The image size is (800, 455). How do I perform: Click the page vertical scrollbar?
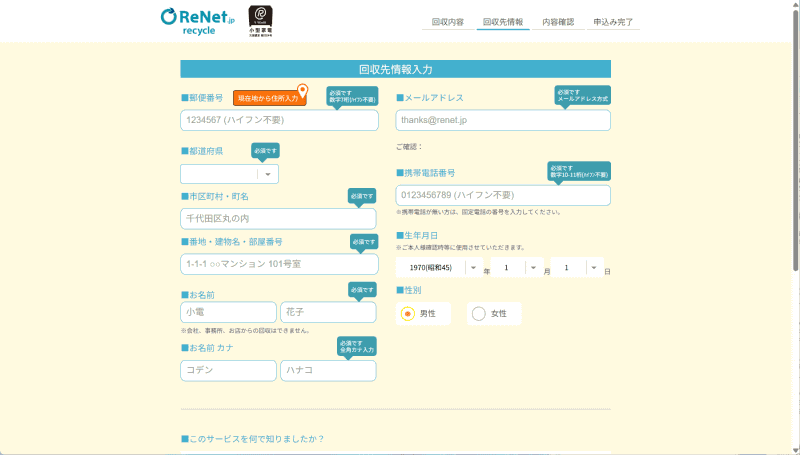[795, 140]
